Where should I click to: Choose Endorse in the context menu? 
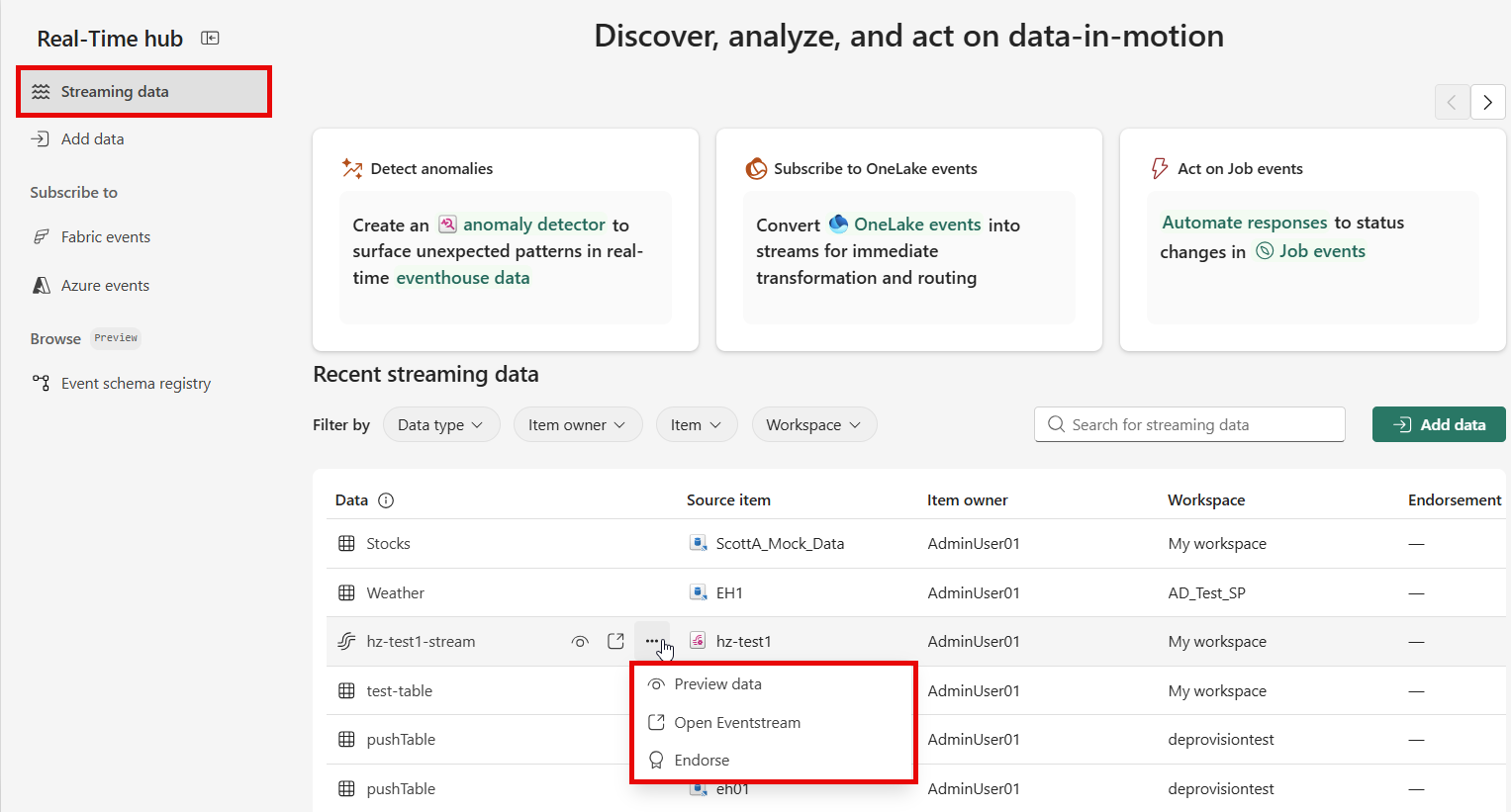[x=702, y=761]
